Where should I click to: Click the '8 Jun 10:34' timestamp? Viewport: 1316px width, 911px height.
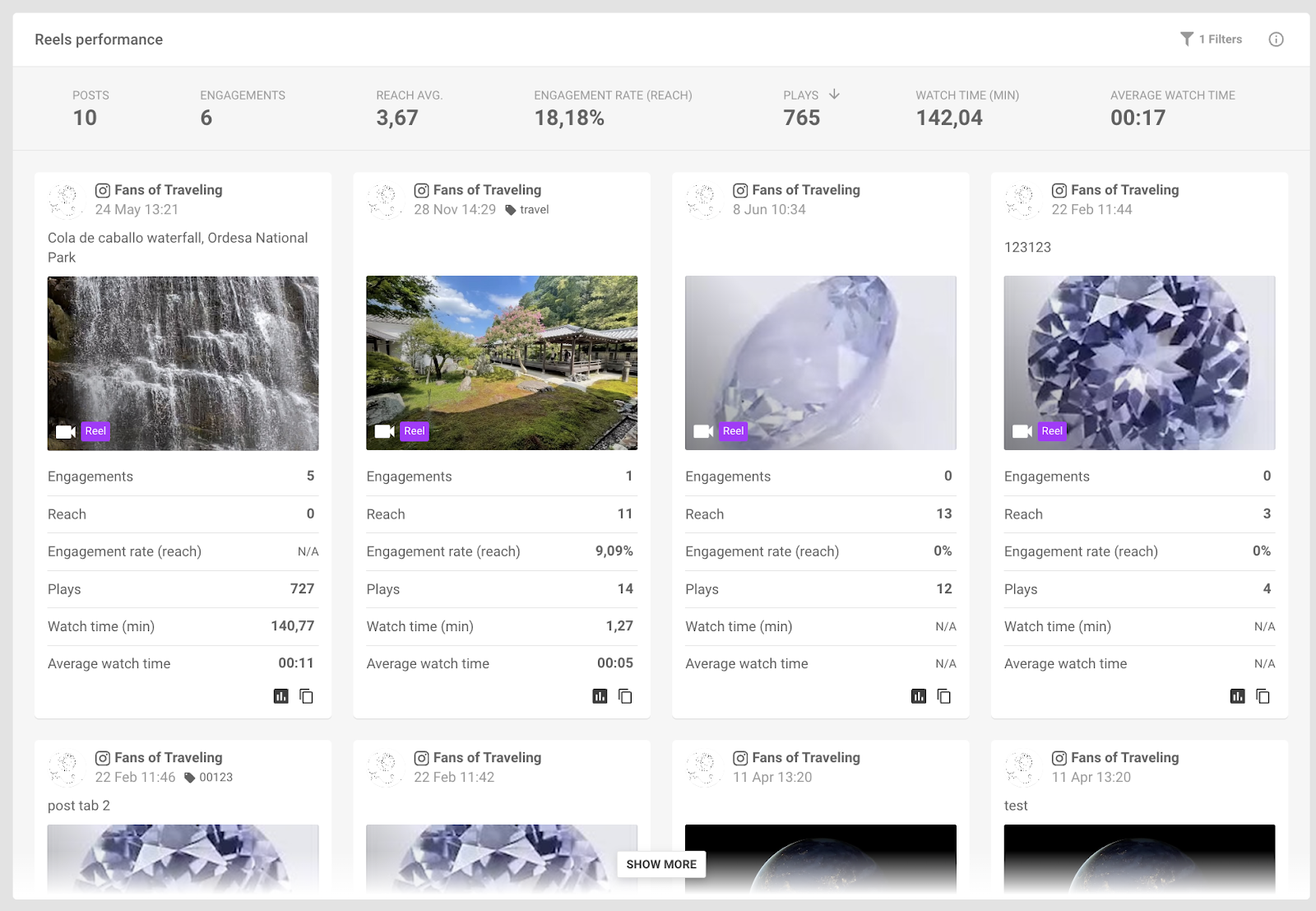(769, 210)
